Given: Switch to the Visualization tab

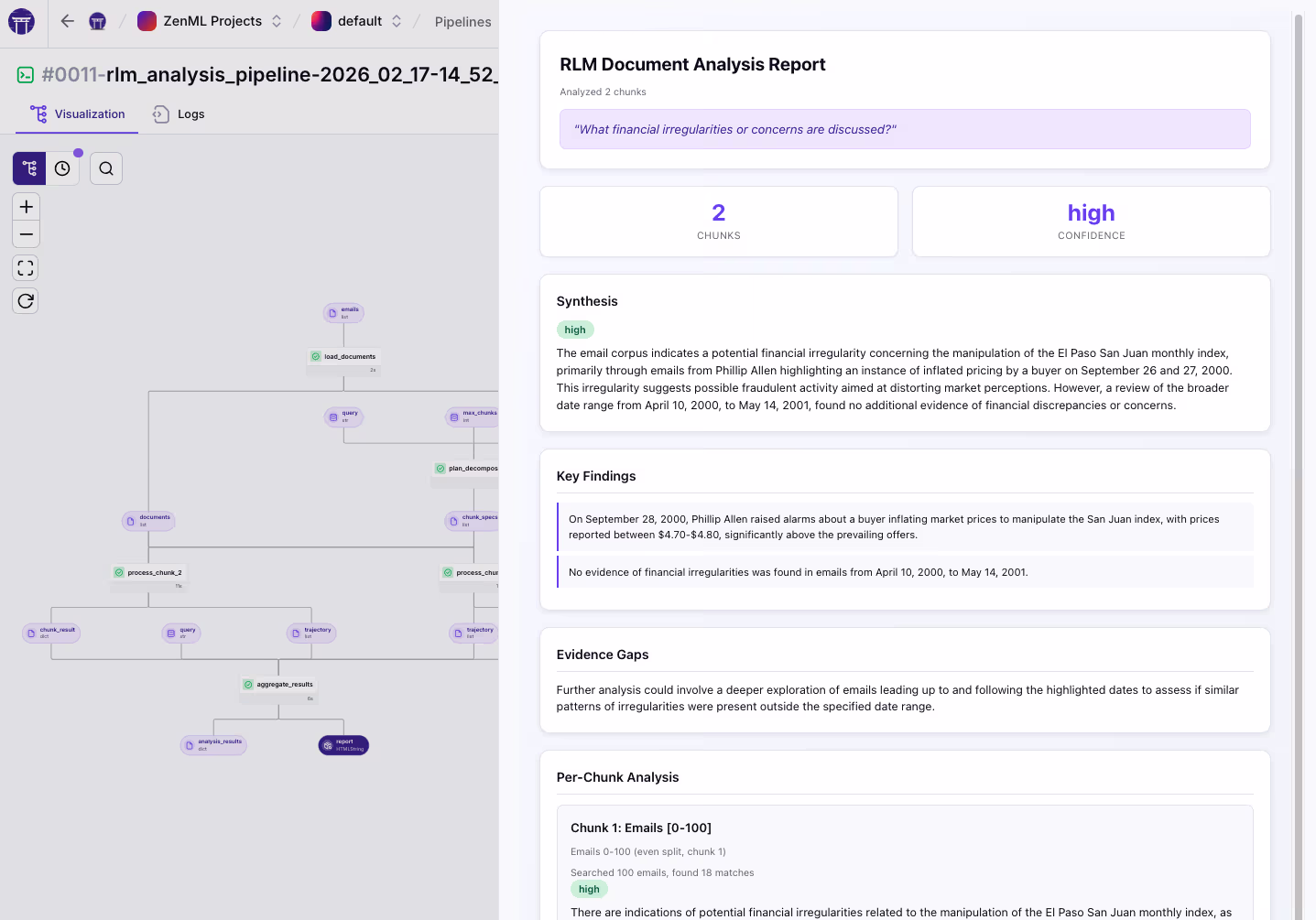Looking at the screenshot, I should click(77, 114).
